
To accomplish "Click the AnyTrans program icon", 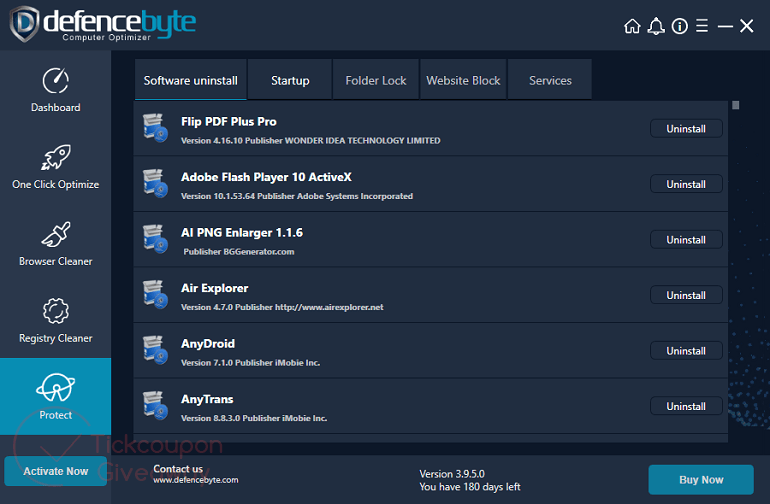I will click(155, 406).
